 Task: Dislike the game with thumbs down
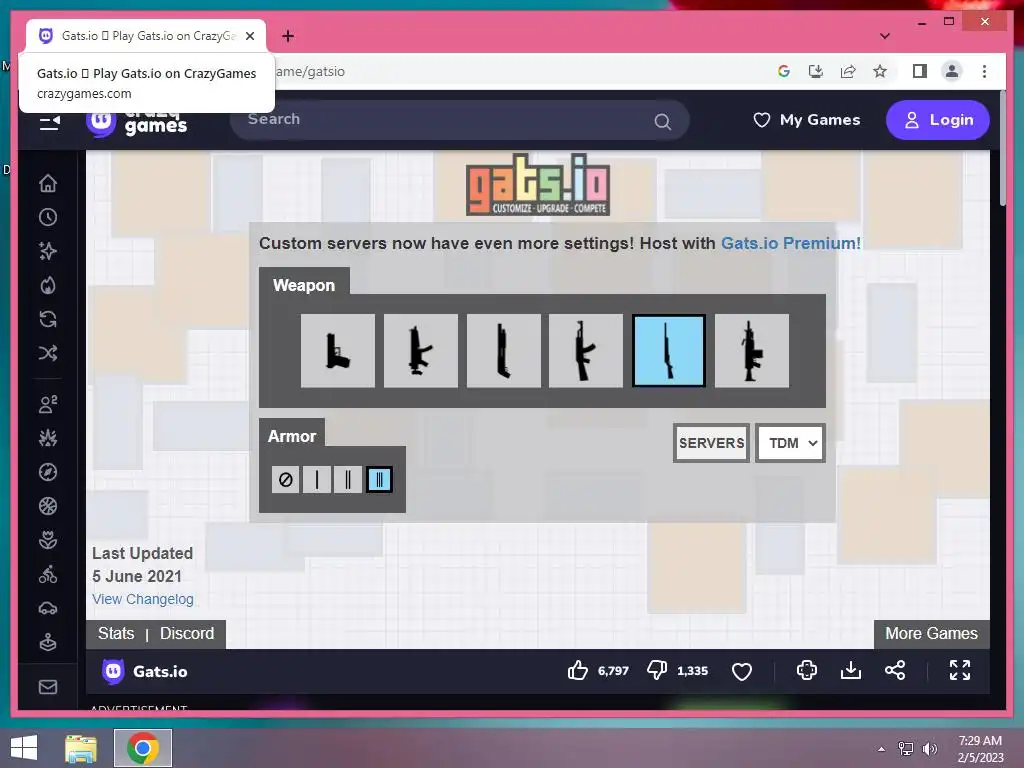657,671
